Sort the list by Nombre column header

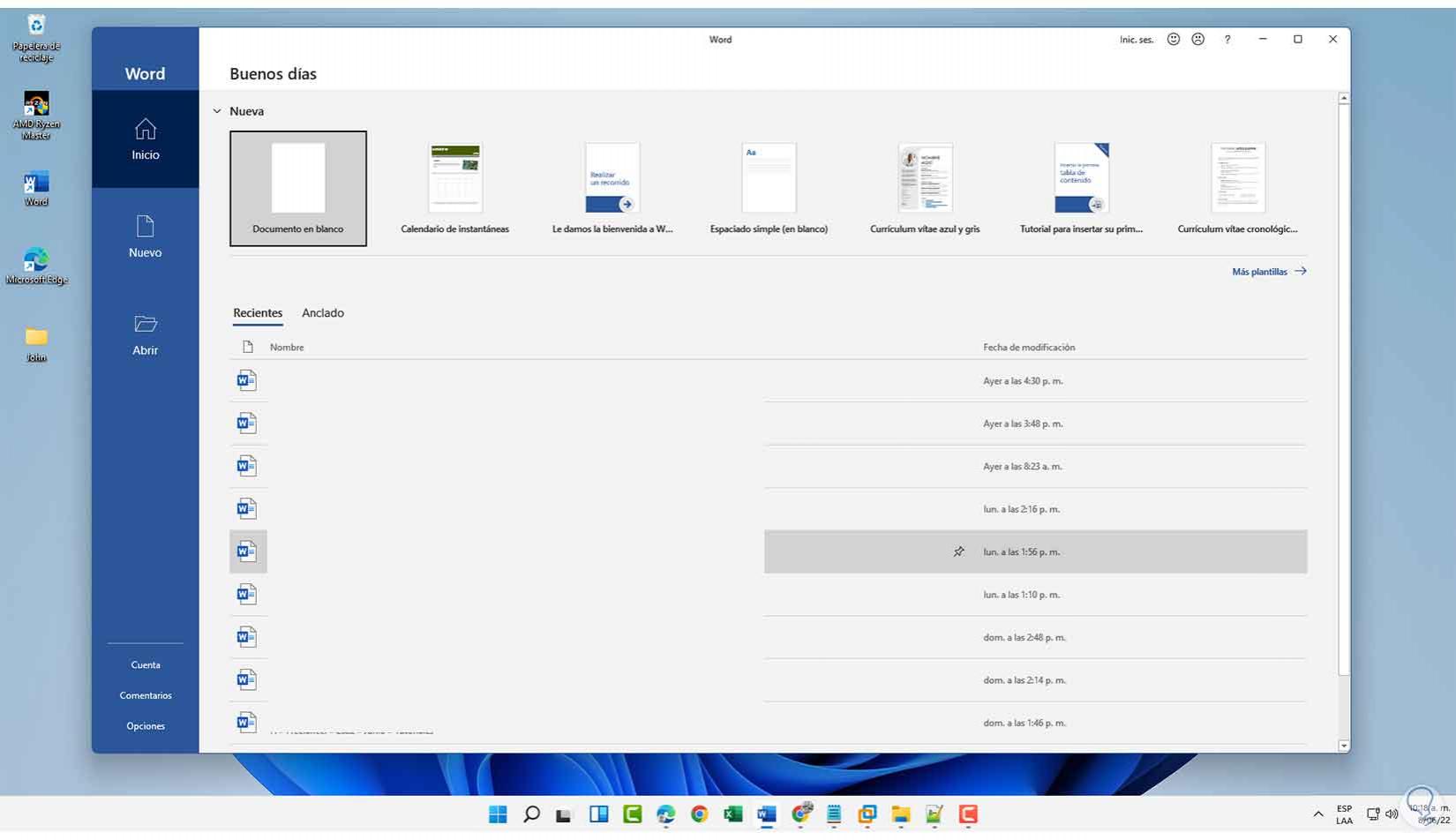pyautogui.click(x=287, y=348)
